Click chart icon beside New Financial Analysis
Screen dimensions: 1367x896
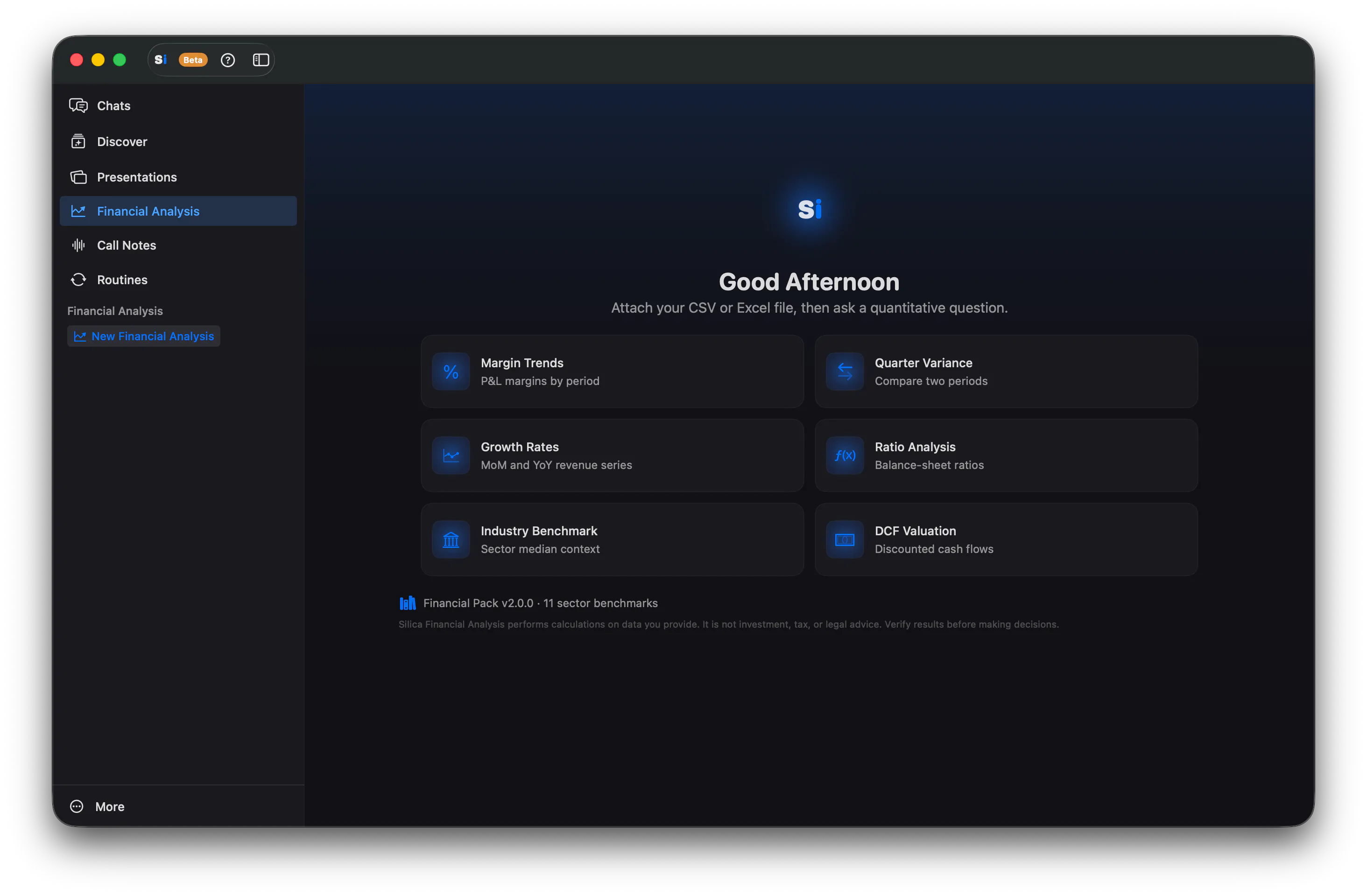coord(80,336)
